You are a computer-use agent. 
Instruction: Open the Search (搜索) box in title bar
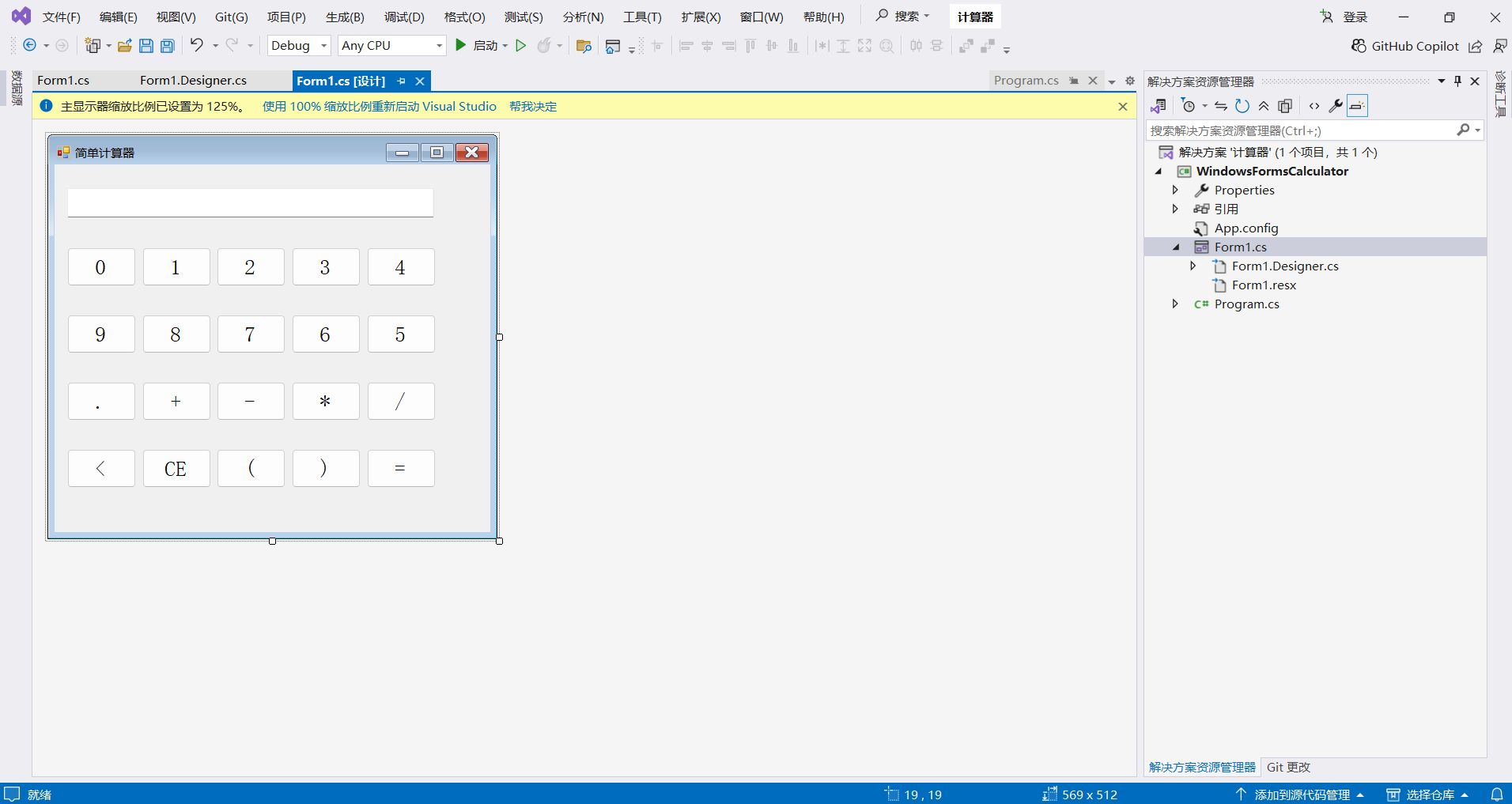click(902, 16)
